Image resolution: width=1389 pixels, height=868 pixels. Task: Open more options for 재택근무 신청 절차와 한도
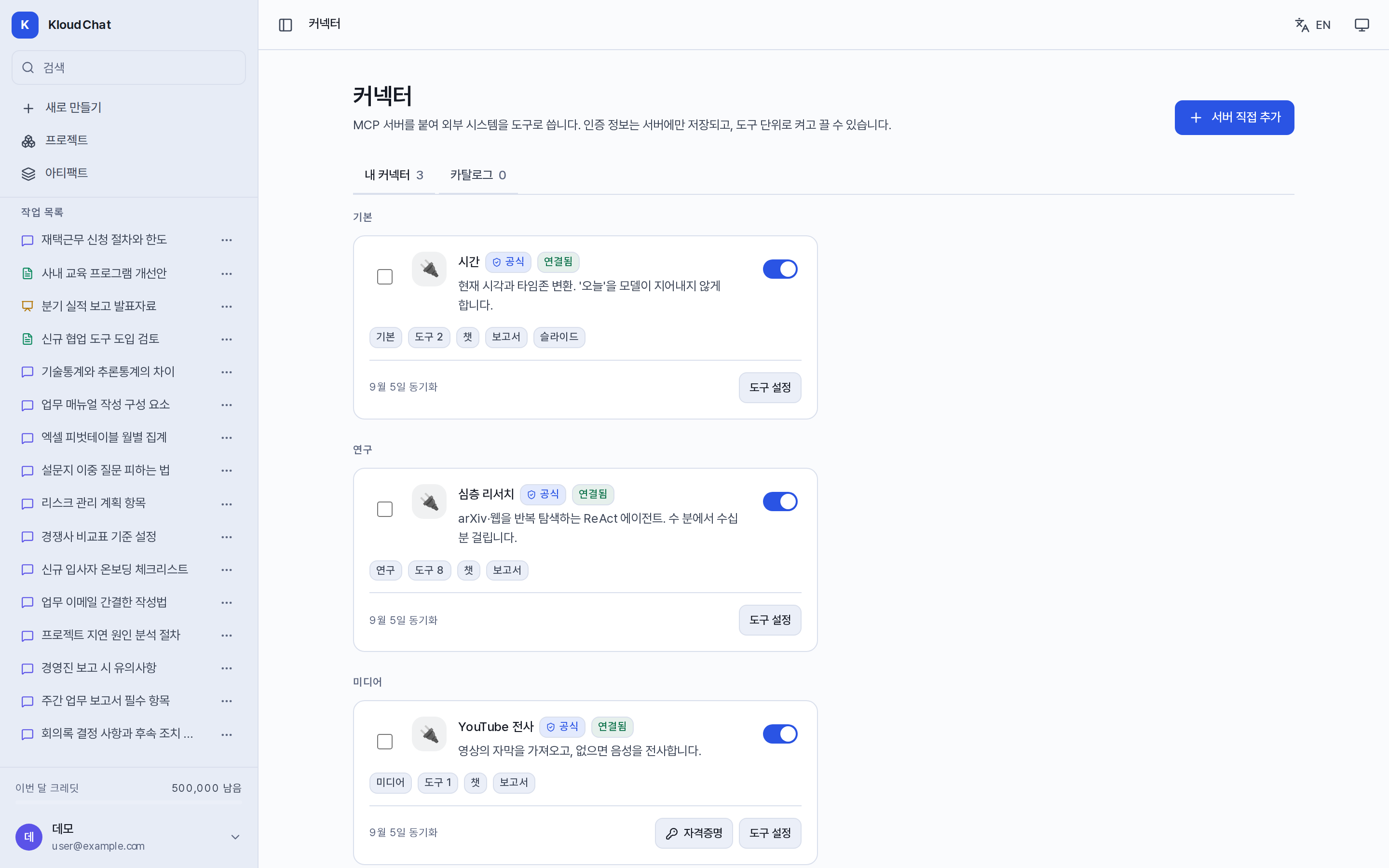coord(227,240)
